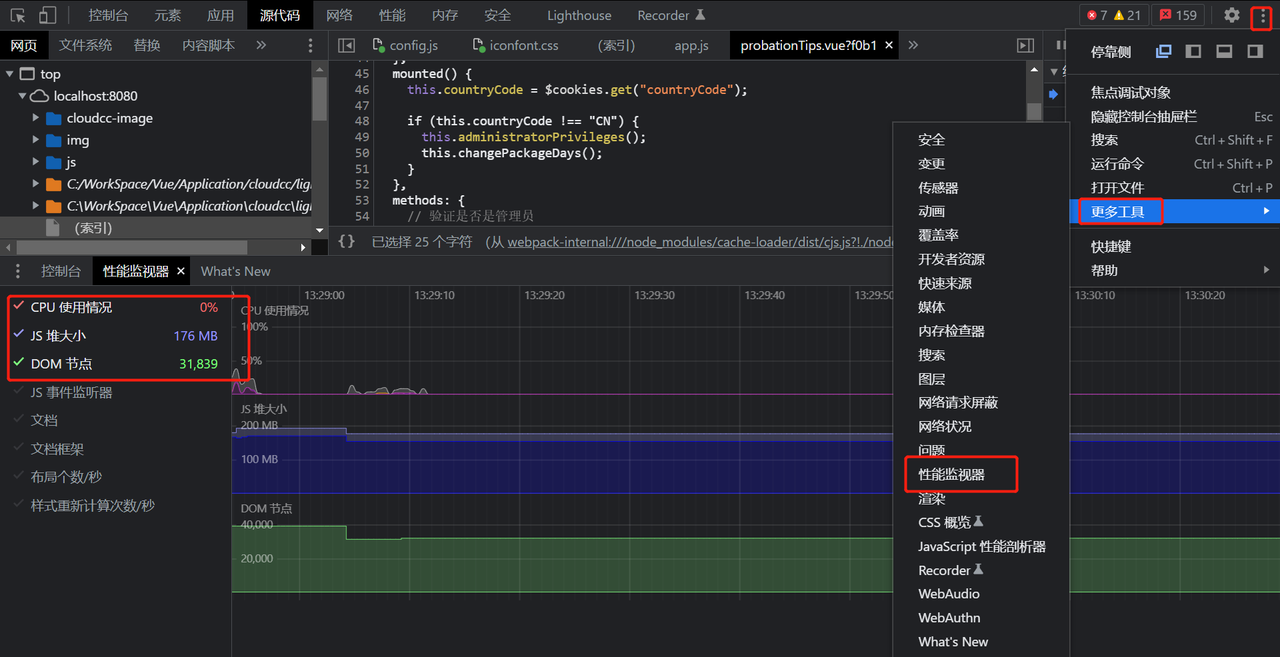1280x657 pixels.
Task: Click the navigator horizontal scrollbar
Action: (x=130, y=247)
